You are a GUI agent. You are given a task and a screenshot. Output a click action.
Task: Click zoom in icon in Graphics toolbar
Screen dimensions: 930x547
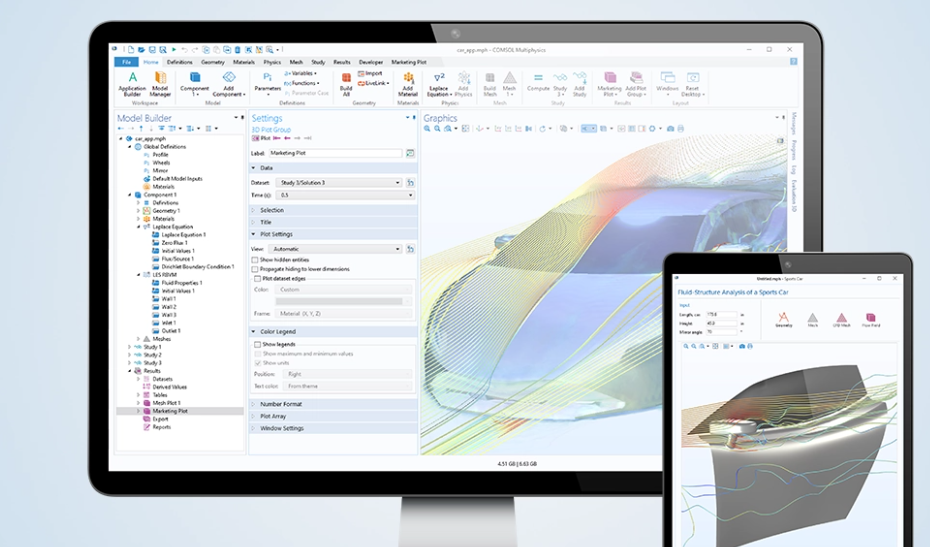(427, 129)
